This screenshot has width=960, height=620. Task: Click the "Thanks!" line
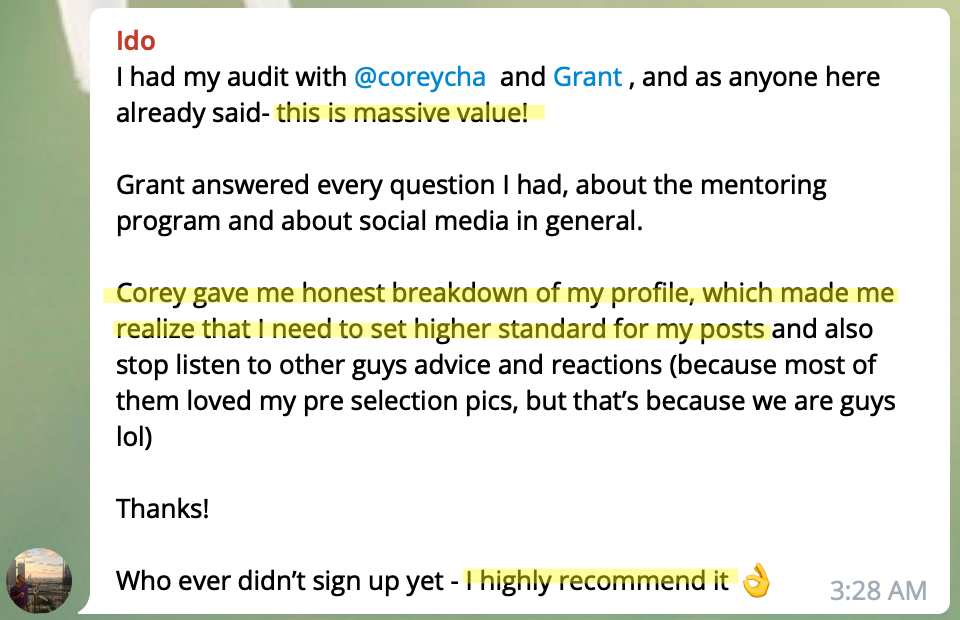tap(162, 509)
